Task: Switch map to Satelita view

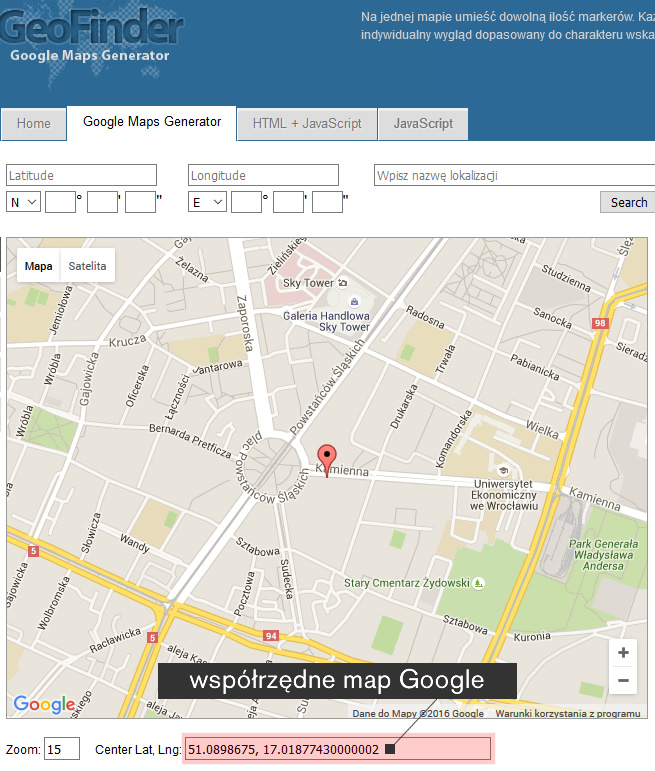Action: coord(87,266)
